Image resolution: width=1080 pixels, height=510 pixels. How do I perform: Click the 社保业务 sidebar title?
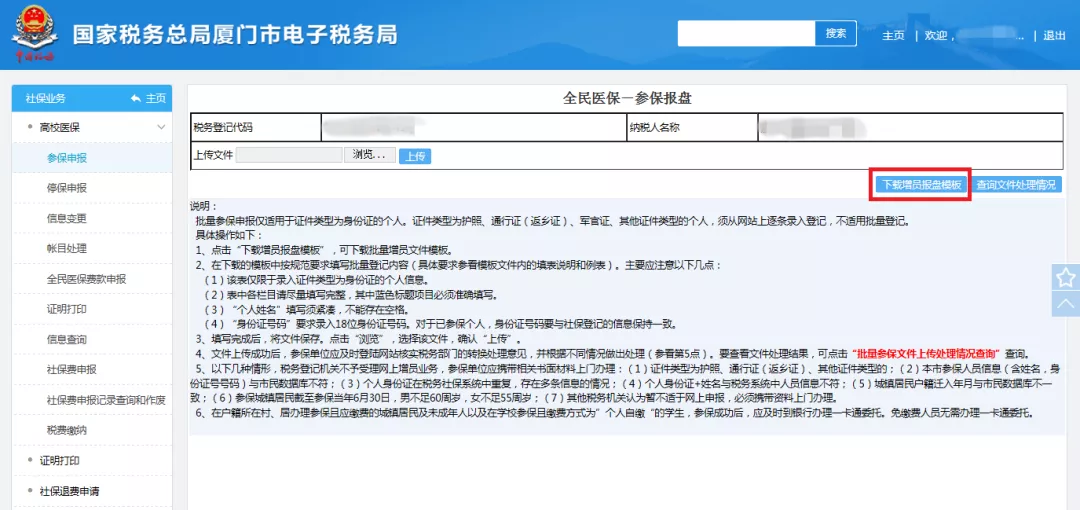click(45, 99)
